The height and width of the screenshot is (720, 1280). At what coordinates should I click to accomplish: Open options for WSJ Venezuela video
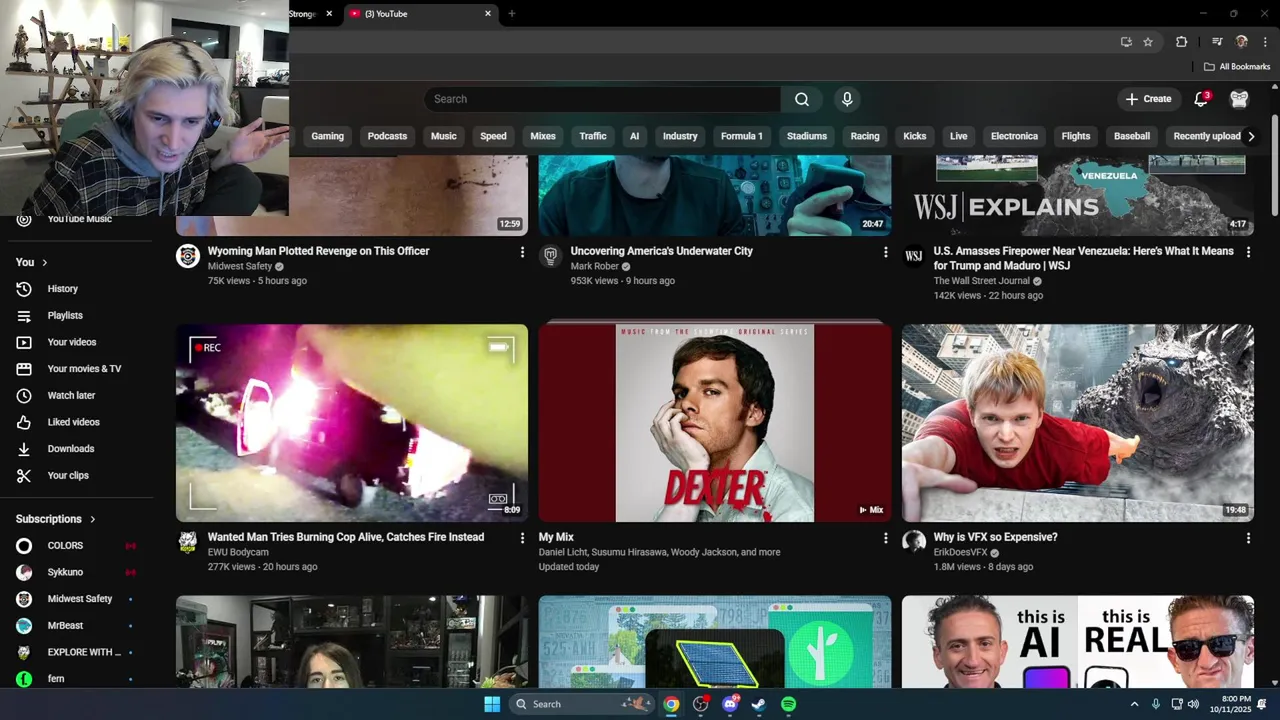point(1248,252)
